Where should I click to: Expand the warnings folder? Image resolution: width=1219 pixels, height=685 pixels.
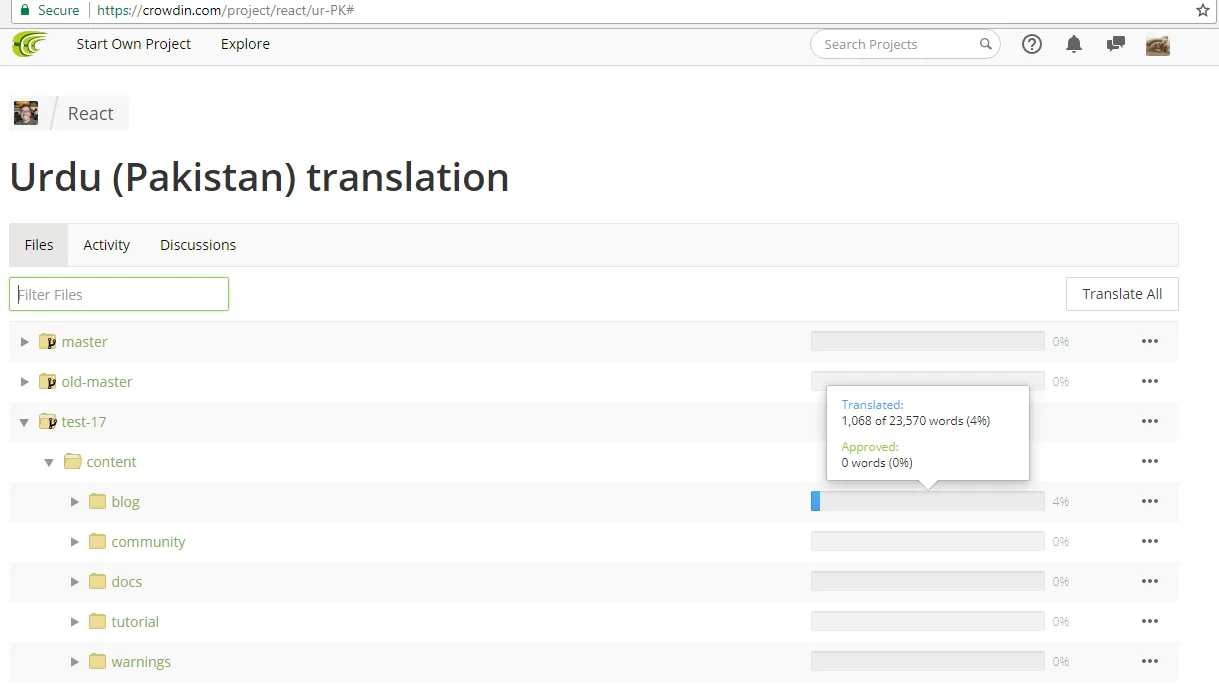pyautogui.click(x=74, y=662)
